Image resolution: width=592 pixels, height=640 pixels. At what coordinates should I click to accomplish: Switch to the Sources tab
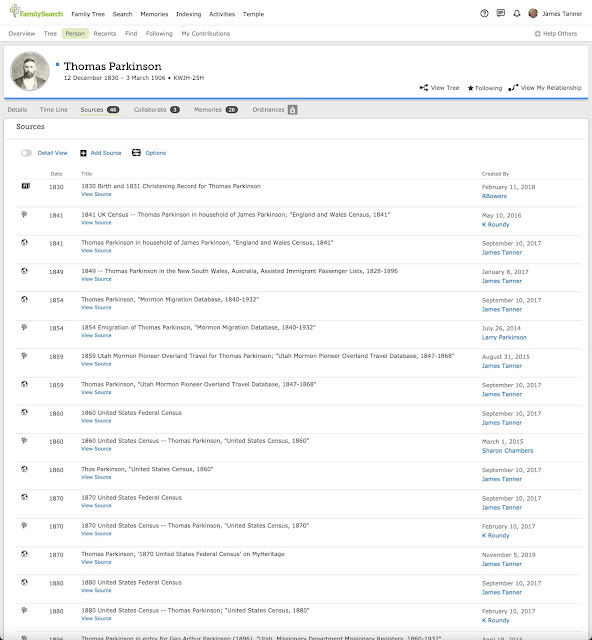coord(100,110)
